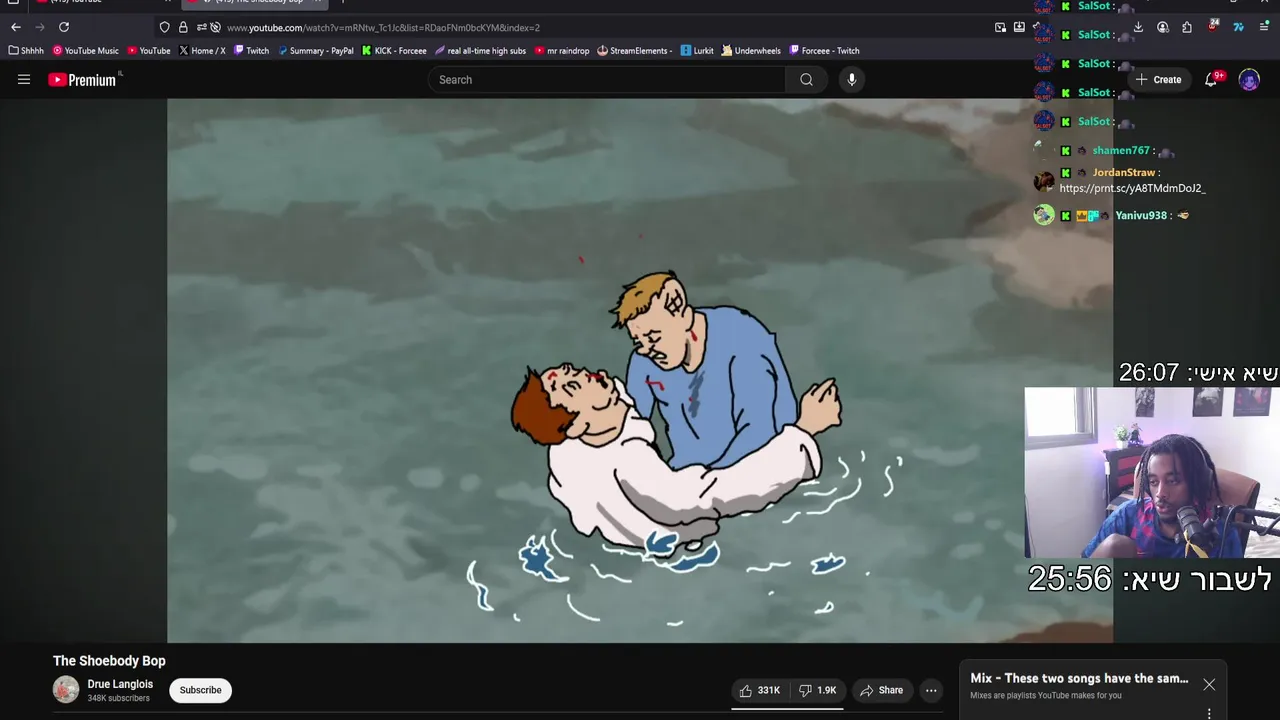Dislike the video with 1.9K dislikes
The image size is (1280, 720).
point(817,690)
